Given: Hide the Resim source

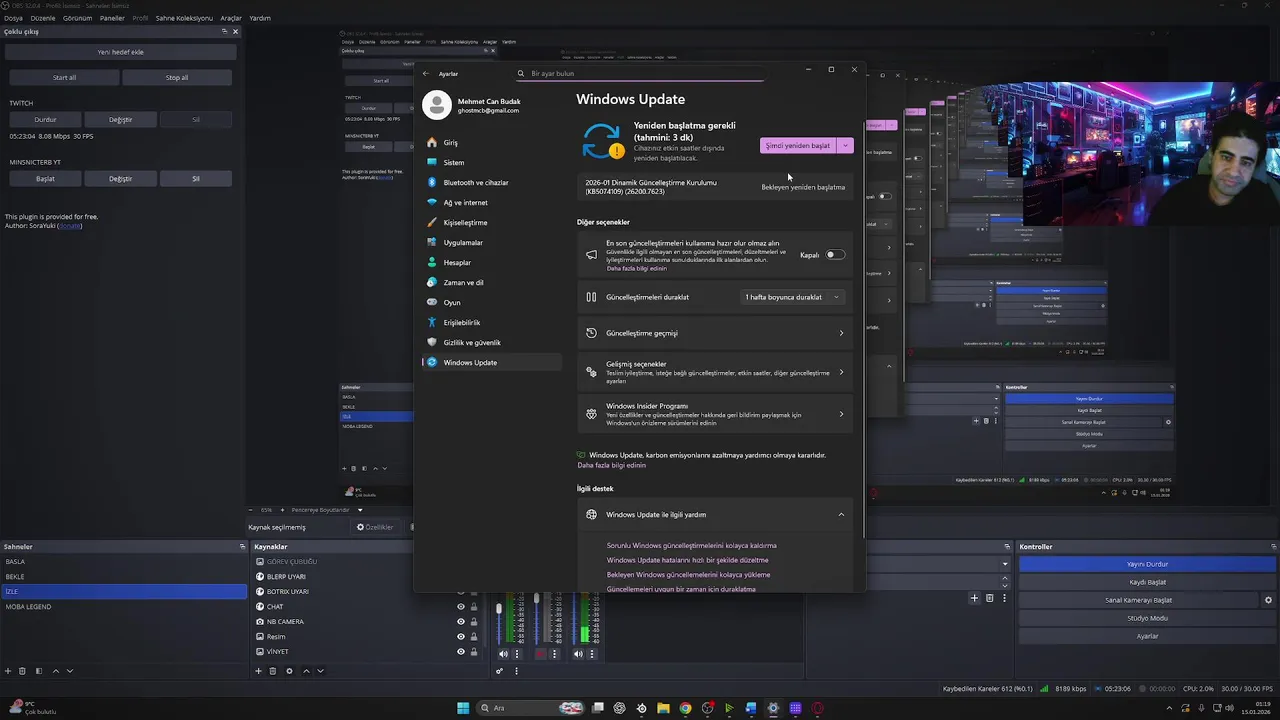Looking at the screenshot, I should click(x=461, y=637).
